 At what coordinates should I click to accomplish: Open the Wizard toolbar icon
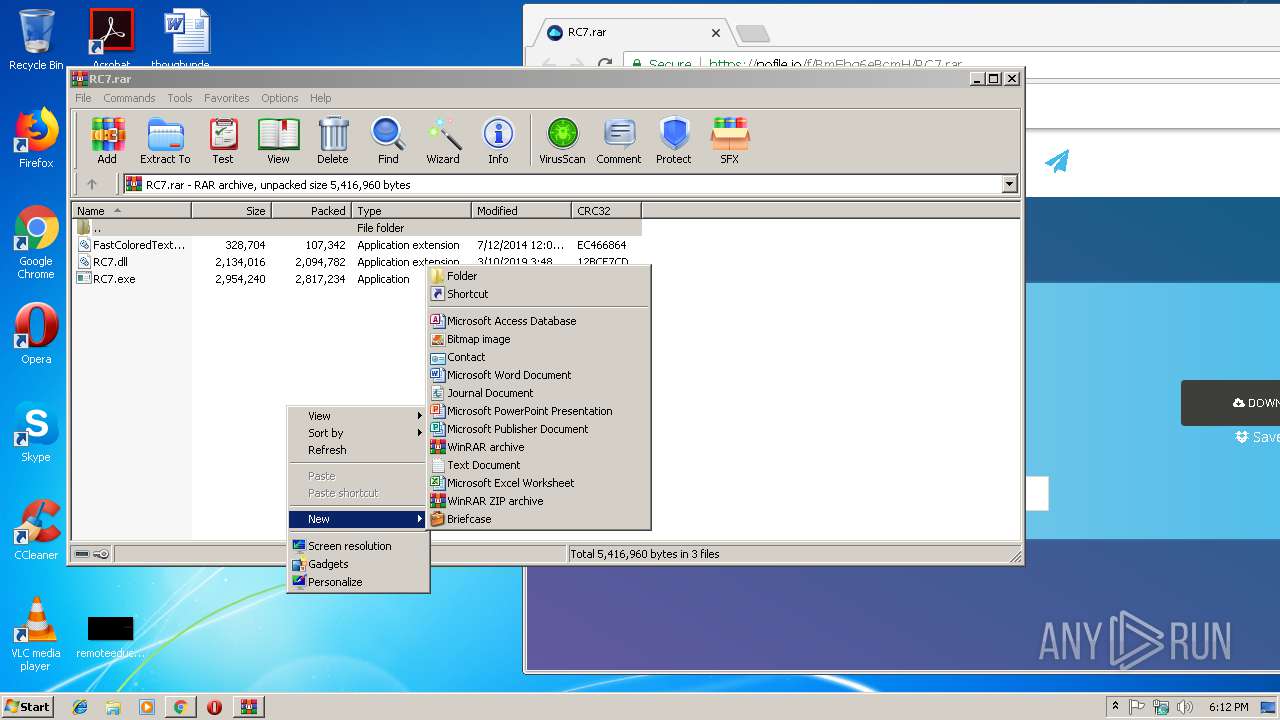click(x=443, y=141)
